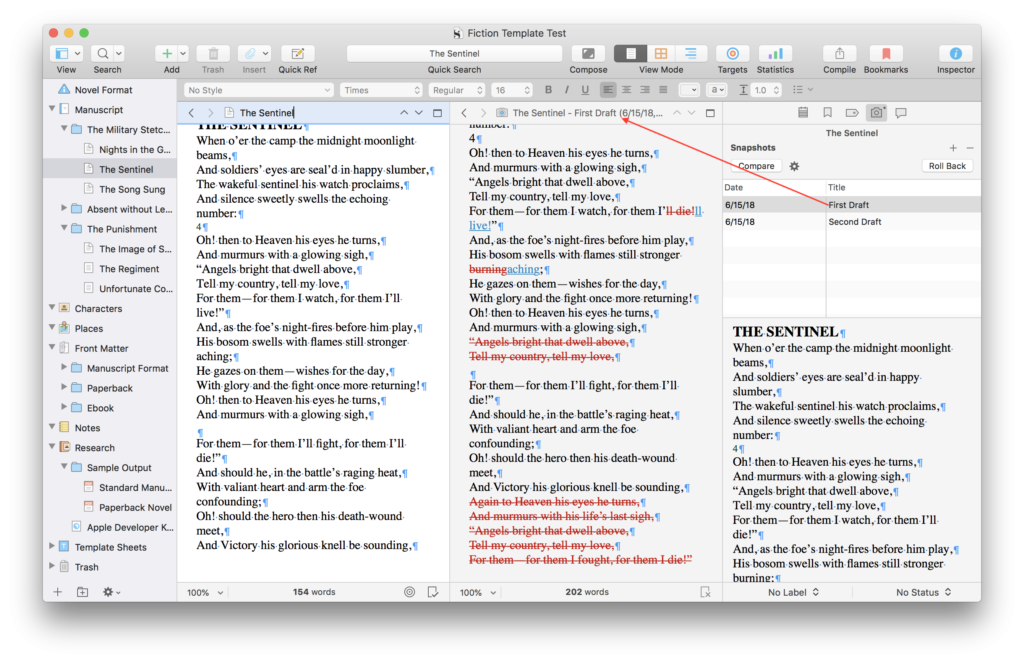
Task: Click the Trash toolbar icon
Action: (213, 54)
